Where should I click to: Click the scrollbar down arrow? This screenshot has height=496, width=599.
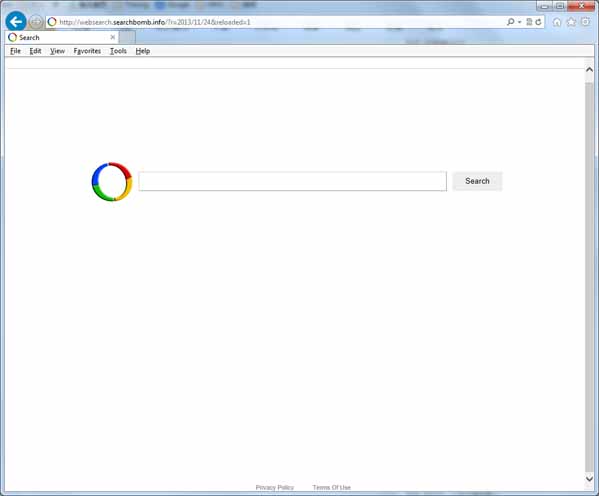pyautogui.click(x=589, y=478)
